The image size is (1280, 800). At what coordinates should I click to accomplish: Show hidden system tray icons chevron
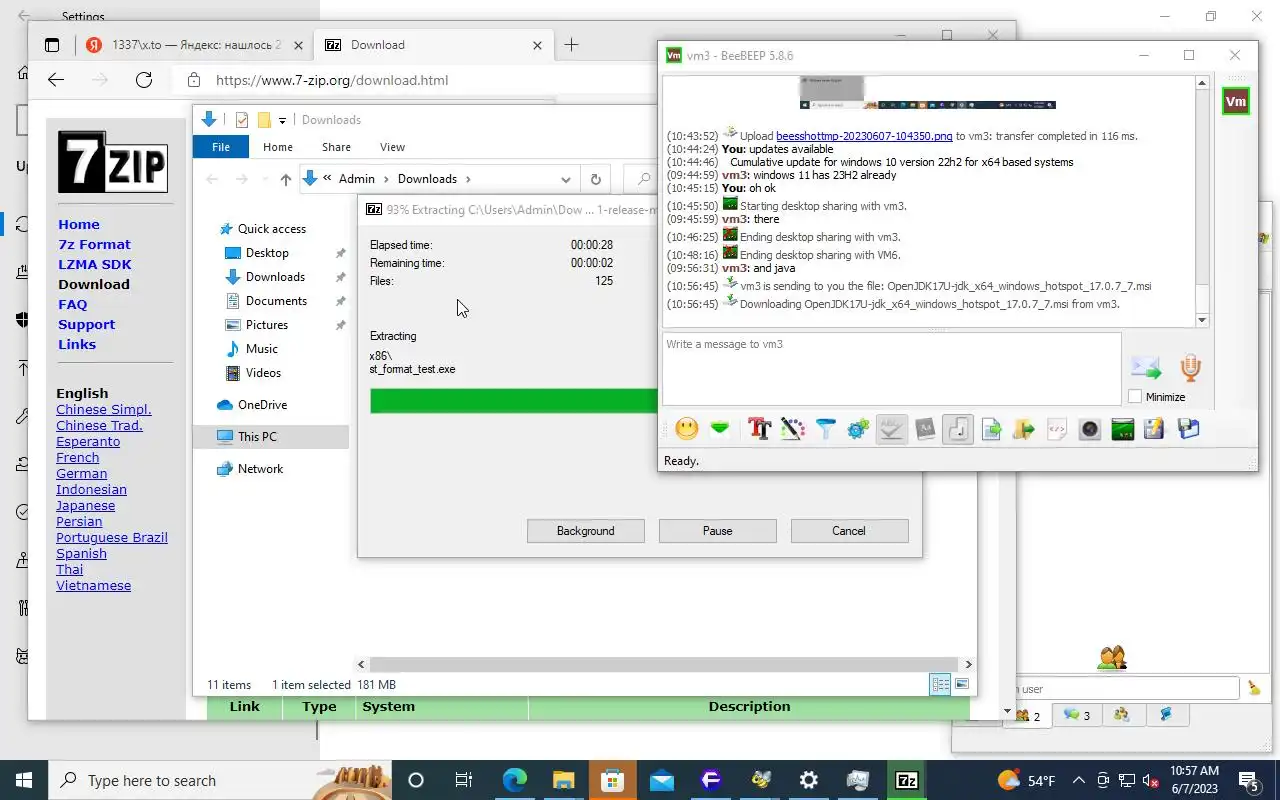[1078, 780]
